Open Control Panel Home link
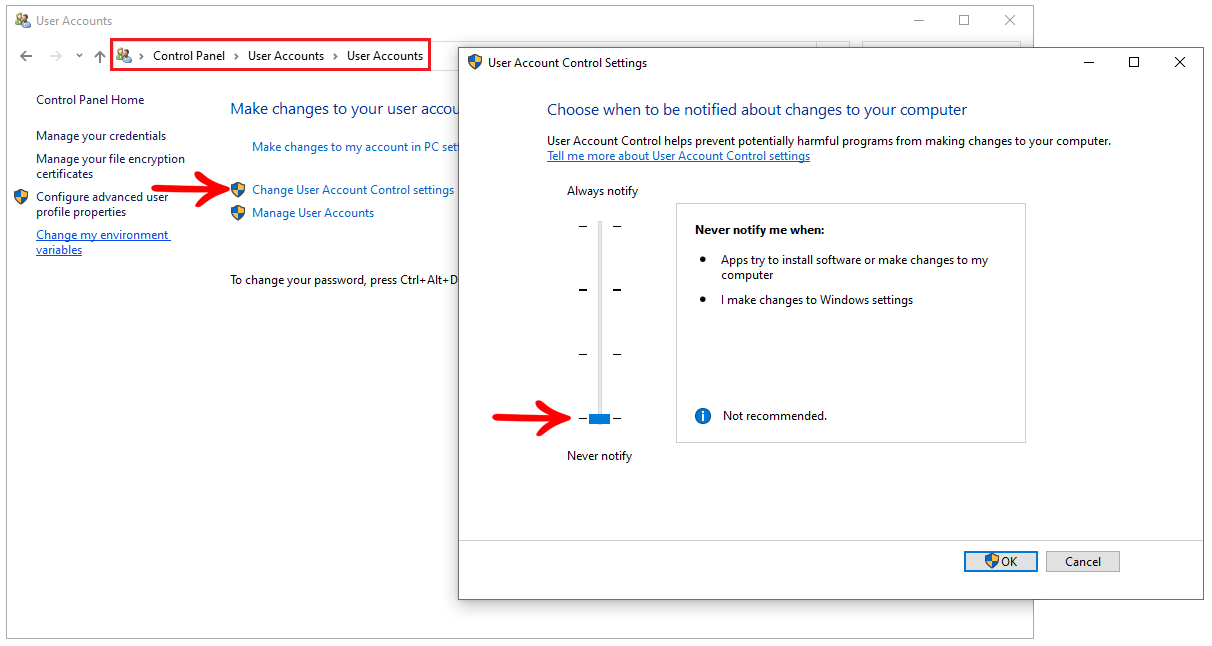Screen dimensions: 1212x646 tap(90, 100)
